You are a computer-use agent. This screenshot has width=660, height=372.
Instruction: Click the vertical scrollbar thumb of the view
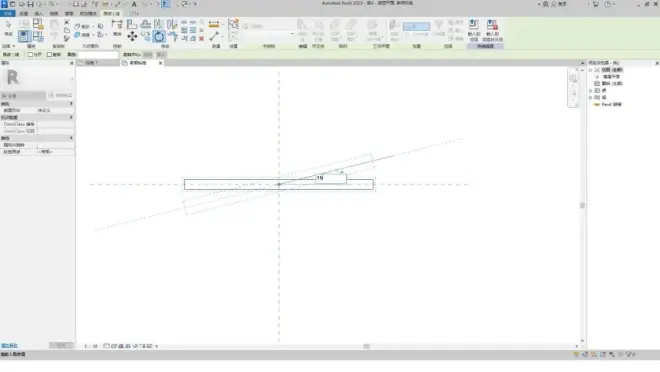(x=583, y=205)
